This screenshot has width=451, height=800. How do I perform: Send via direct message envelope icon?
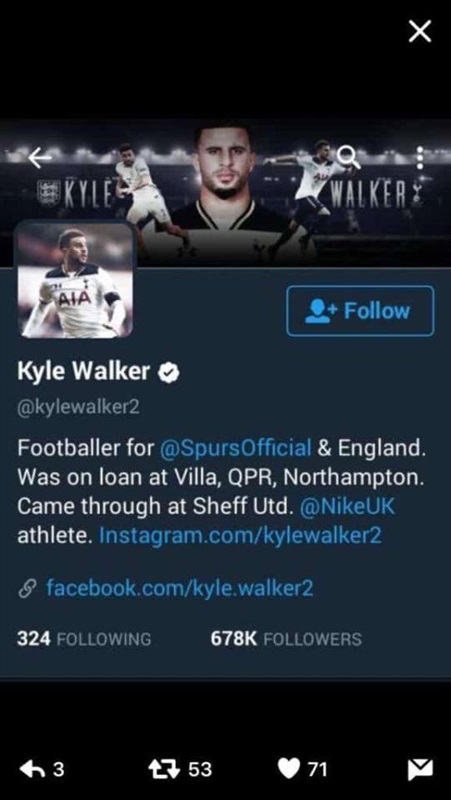(420, 769)
